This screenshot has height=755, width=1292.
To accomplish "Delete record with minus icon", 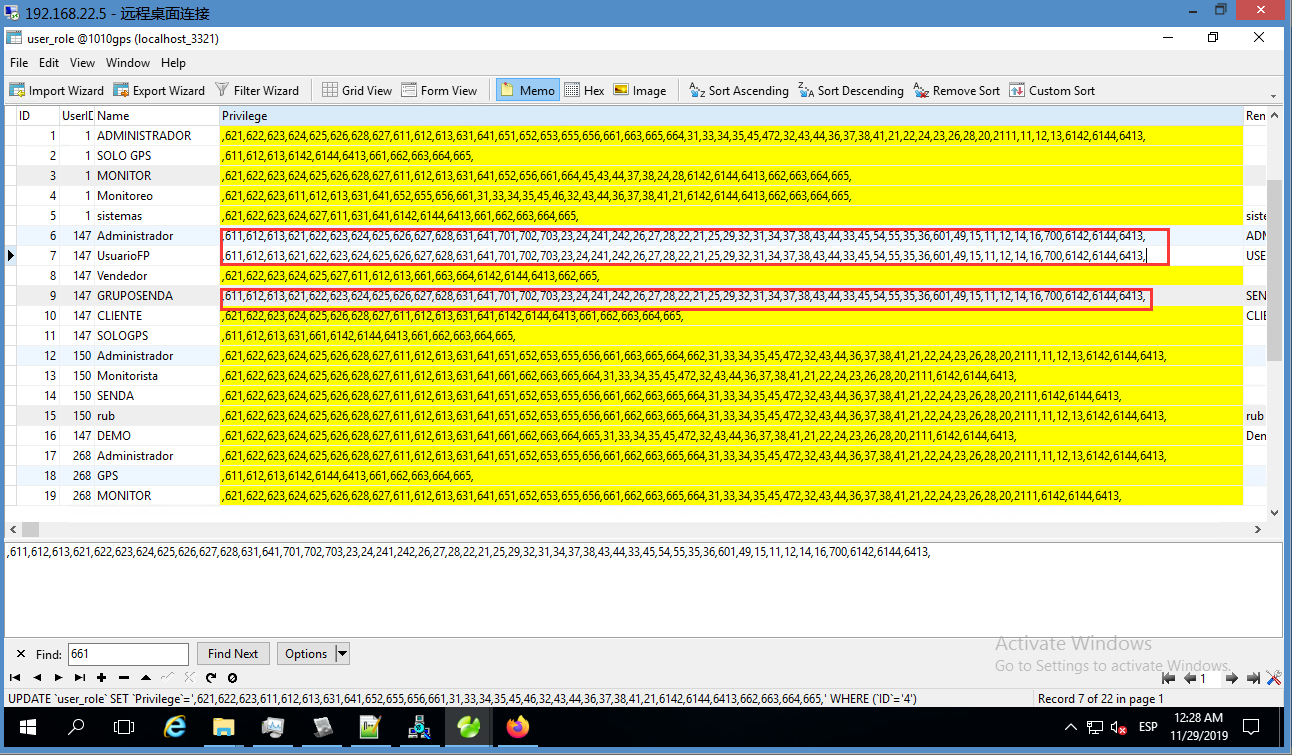I will click(124, 678).
